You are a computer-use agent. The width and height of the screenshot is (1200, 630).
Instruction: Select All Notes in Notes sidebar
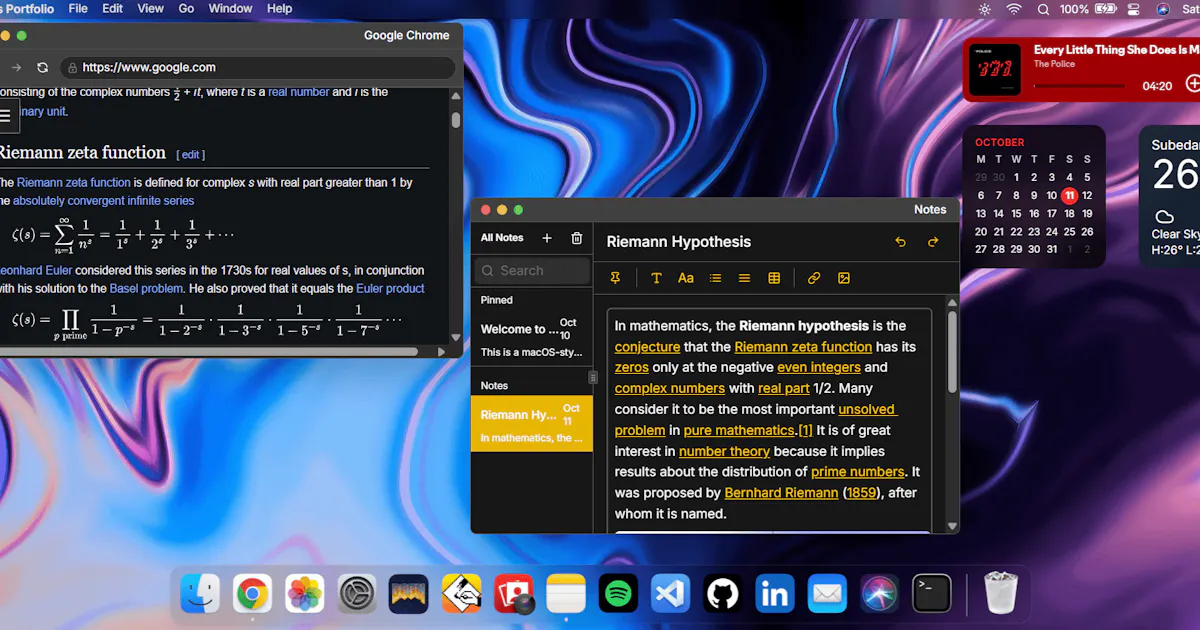point(502,238)
